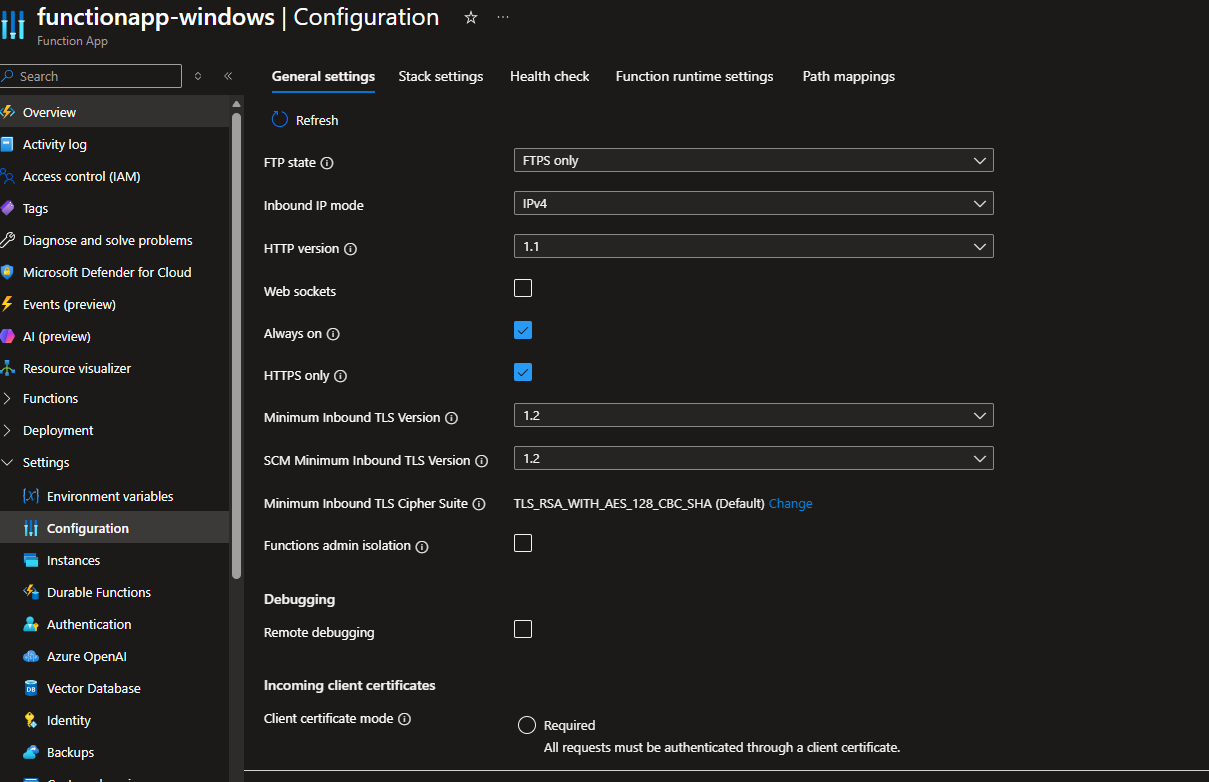Viewport: 1209px width, 782px height.
Task: Click SCM Minimum Inbound TLS Version info icon
Action: [x=481, y=461]
